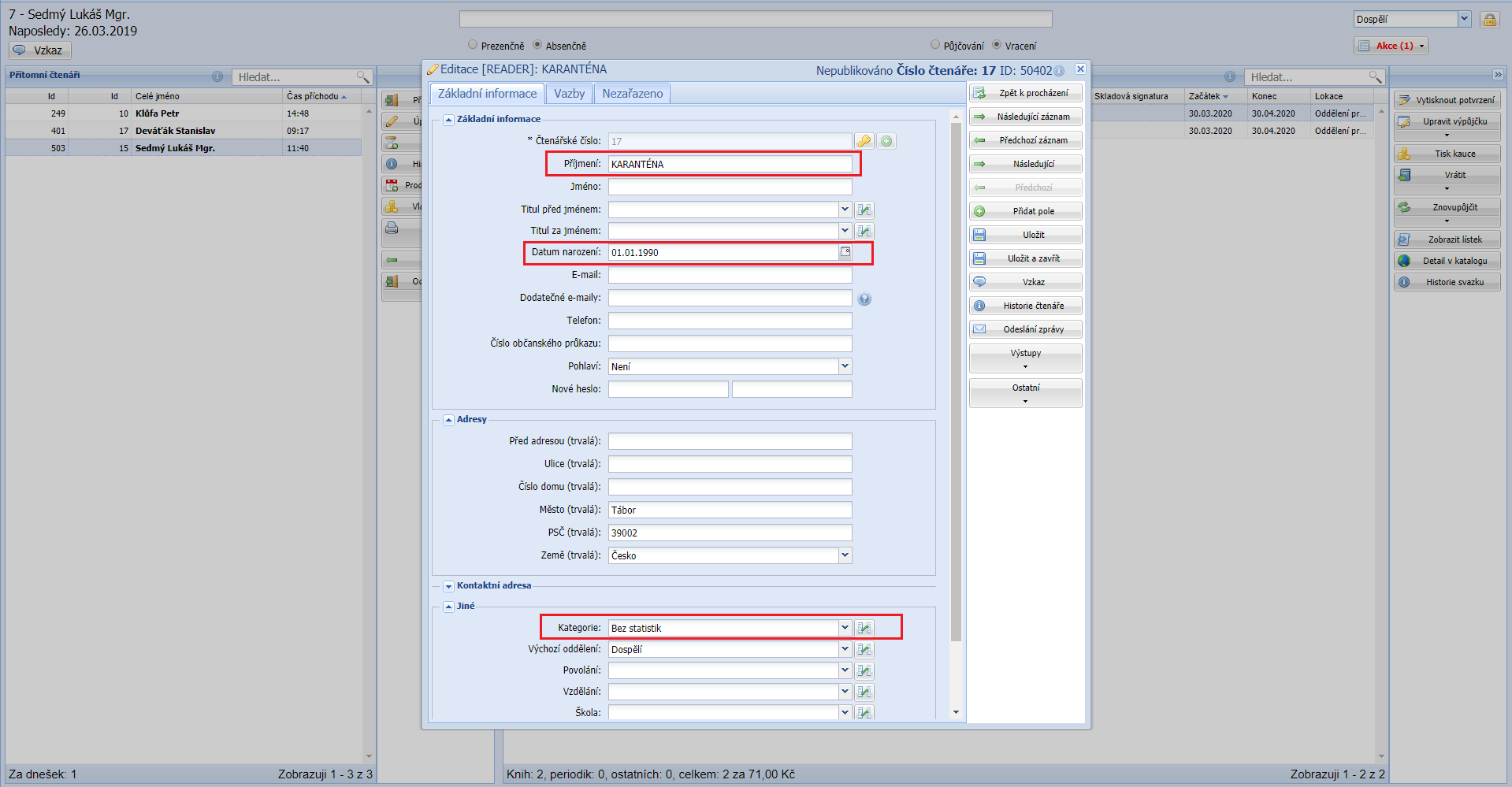Viewport: 1512px width, 787px height.
Task: Click the key icon beside Čtenářské číslo
Action: point(864,141)
